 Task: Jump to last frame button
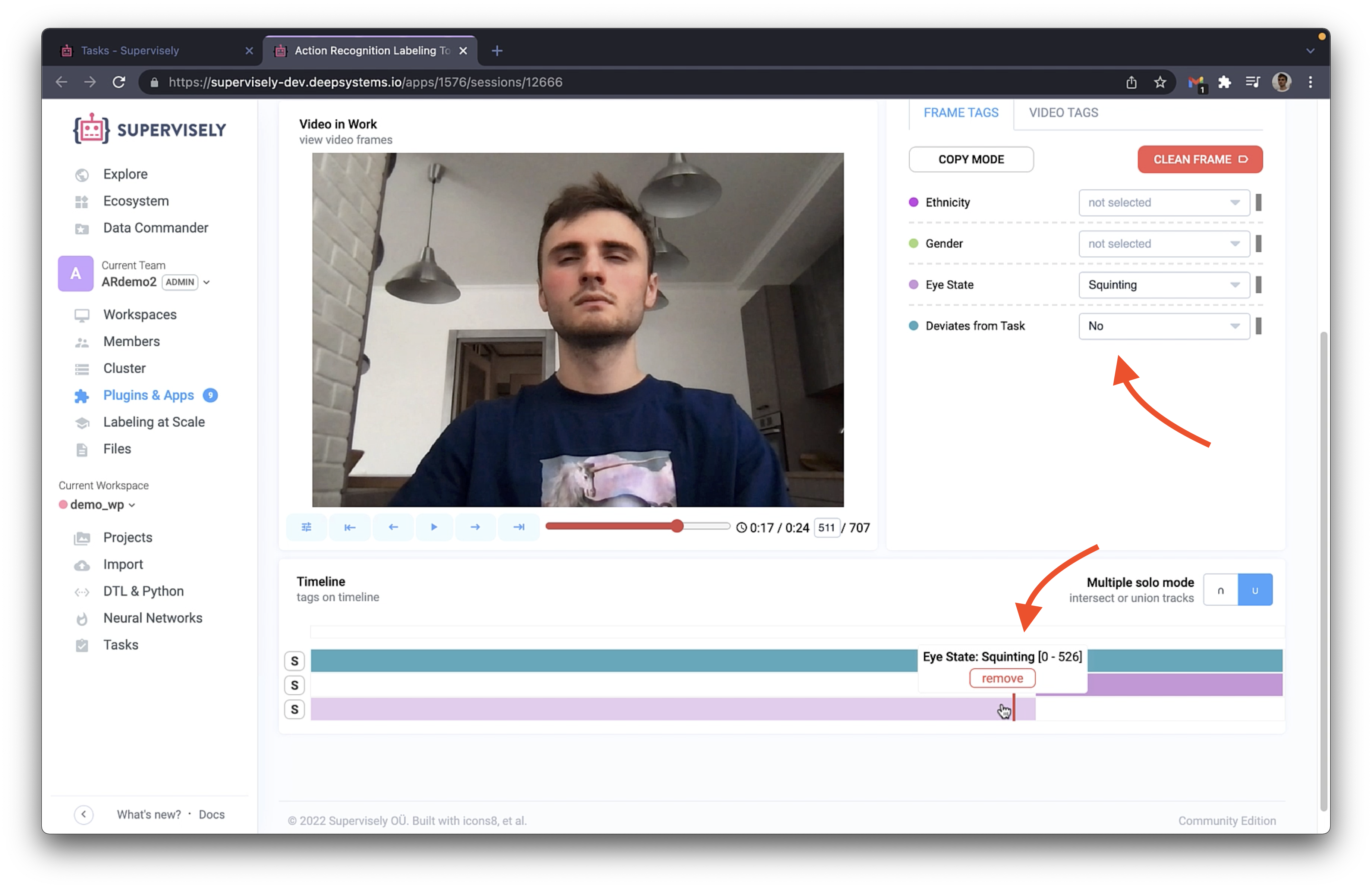click(x=519, y=527)
